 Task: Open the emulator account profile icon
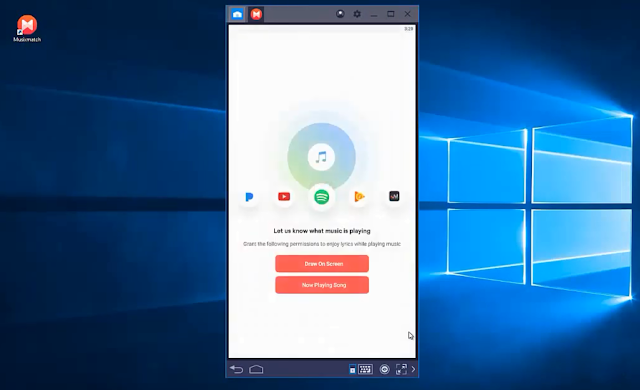pyautogui.click(x=340, y=14)
